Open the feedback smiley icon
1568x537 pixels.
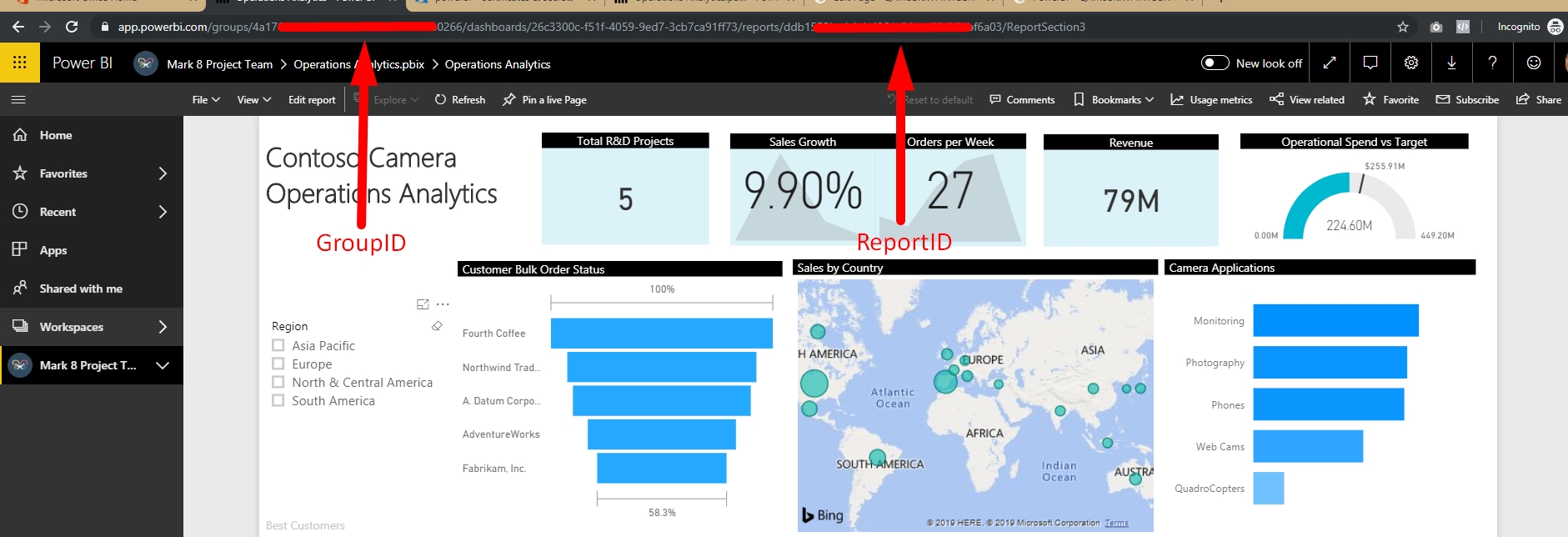1533,63
